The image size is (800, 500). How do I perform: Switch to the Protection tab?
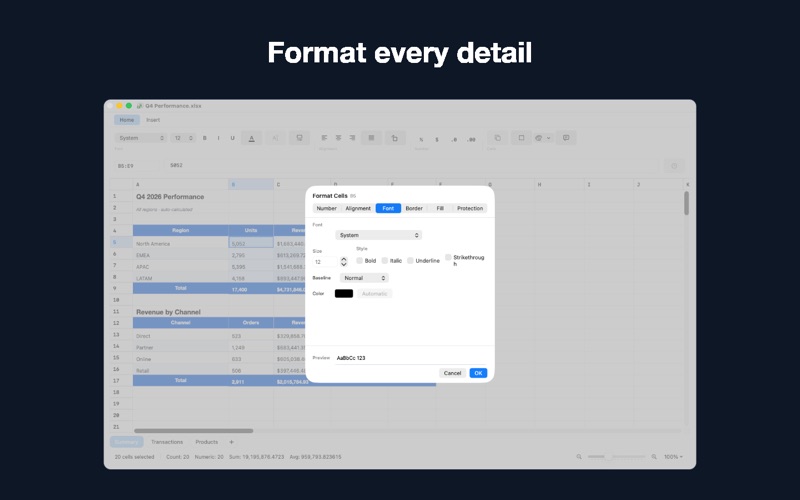click(470, 209)
